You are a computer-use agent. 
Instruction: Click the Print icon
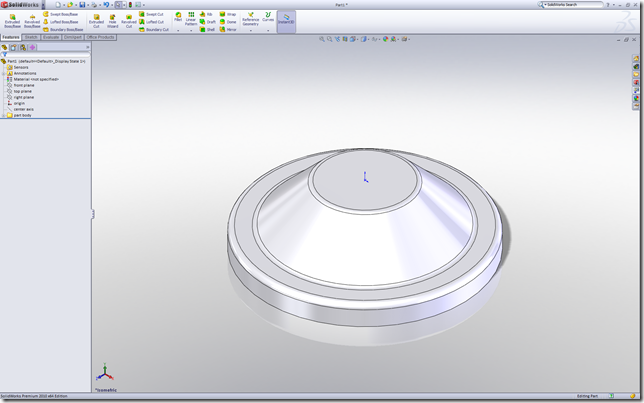94,5
